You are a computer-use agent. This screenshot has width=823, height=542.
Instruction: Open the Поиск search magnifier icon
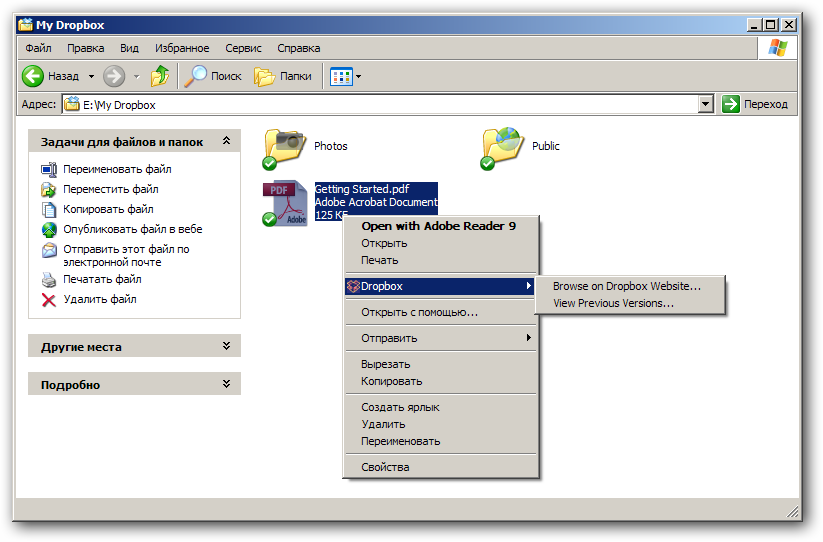click(195, 76)
